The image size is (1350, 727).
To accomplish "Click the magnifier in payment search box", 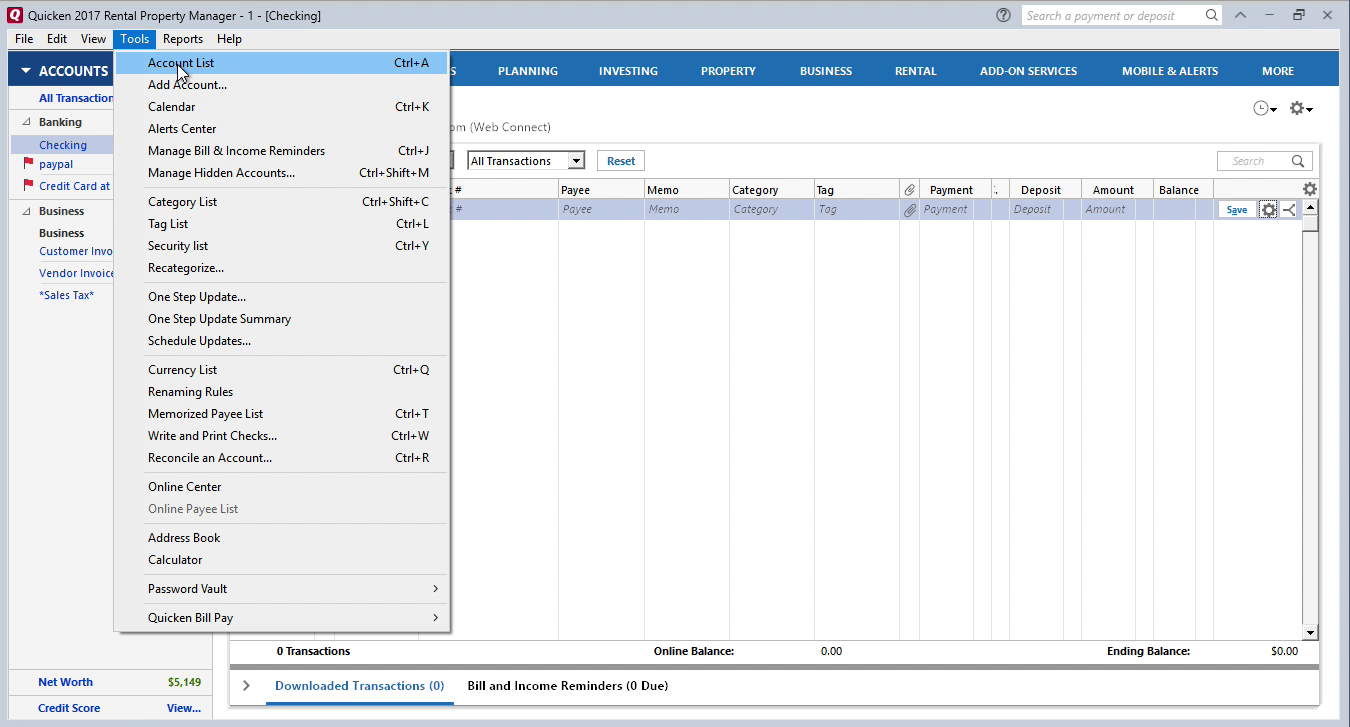I will click(x=1211, y=15).
